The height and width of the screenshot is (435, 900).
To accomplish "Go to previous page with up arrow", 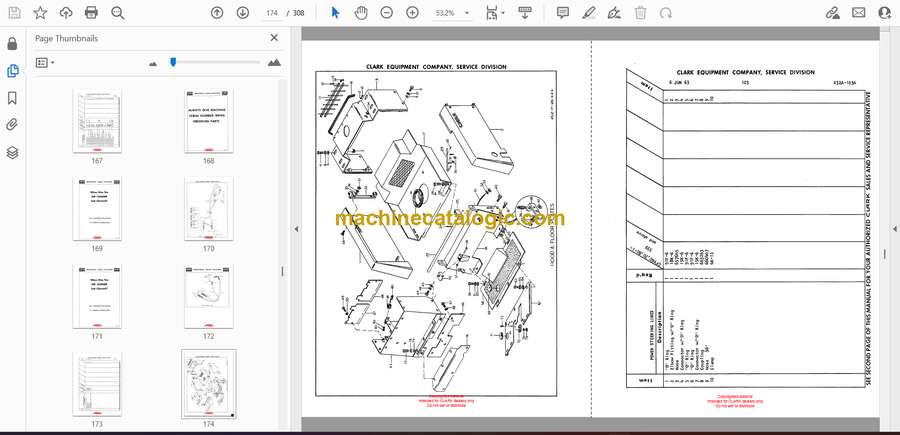I will point(217,13).
